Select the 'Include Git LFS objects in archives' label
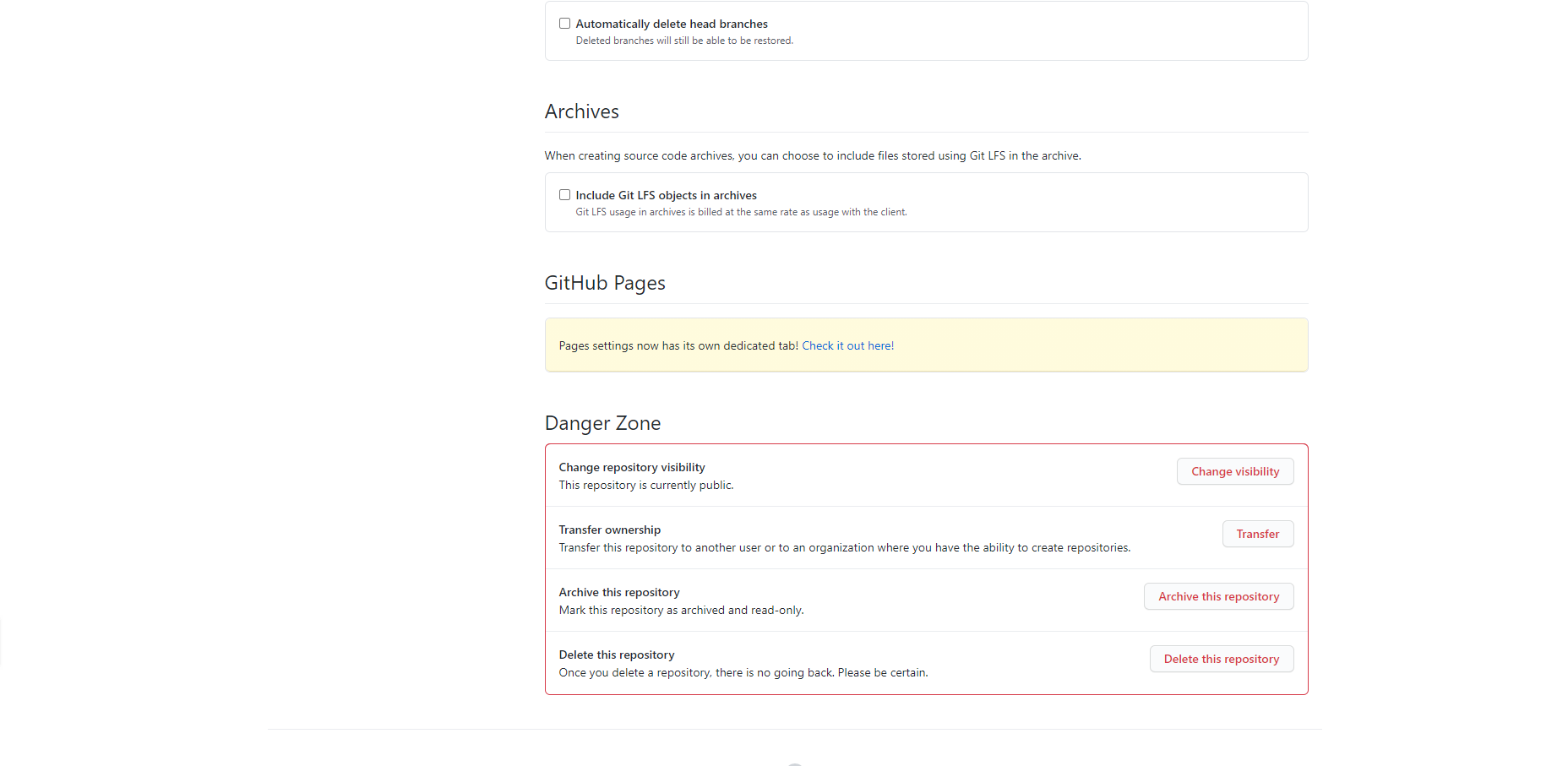The width and height of the screenshot is (1568, 766). click(667, 195)
